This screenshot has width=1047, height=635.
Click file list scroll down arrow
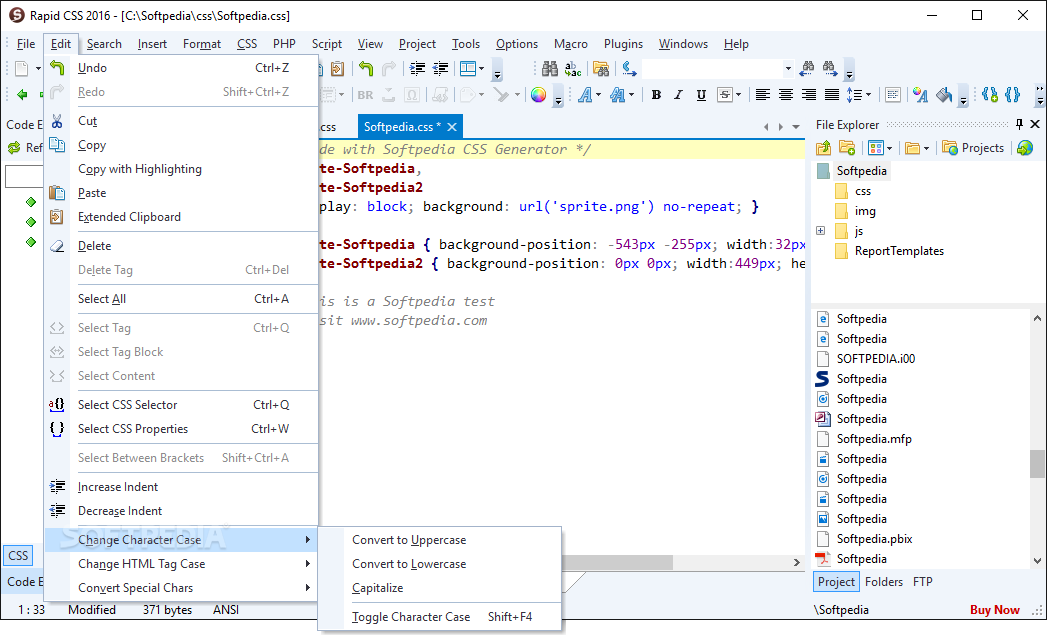coord(1037,561)
